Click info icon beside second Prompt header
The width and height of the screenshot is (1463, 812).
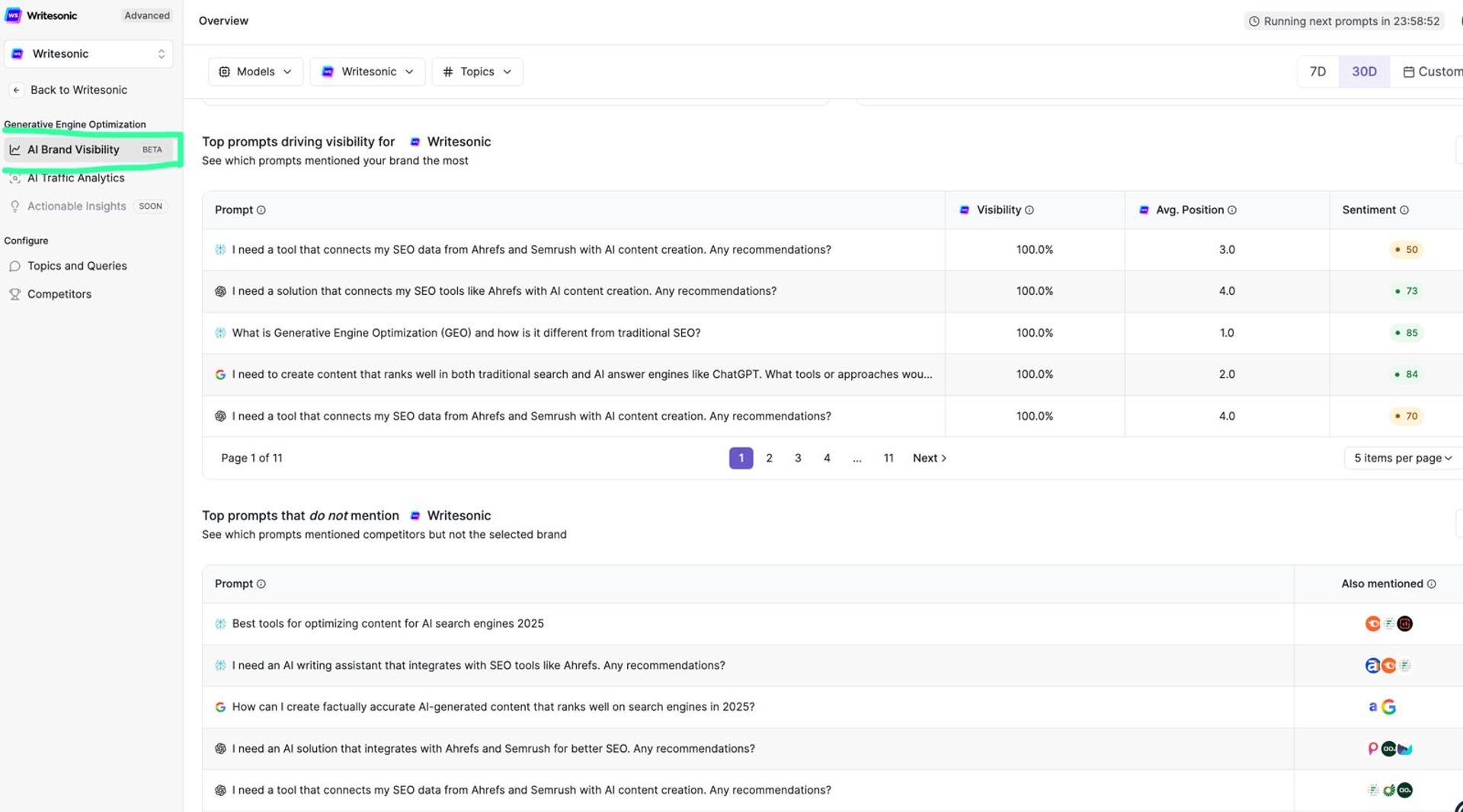click(261, 584)
